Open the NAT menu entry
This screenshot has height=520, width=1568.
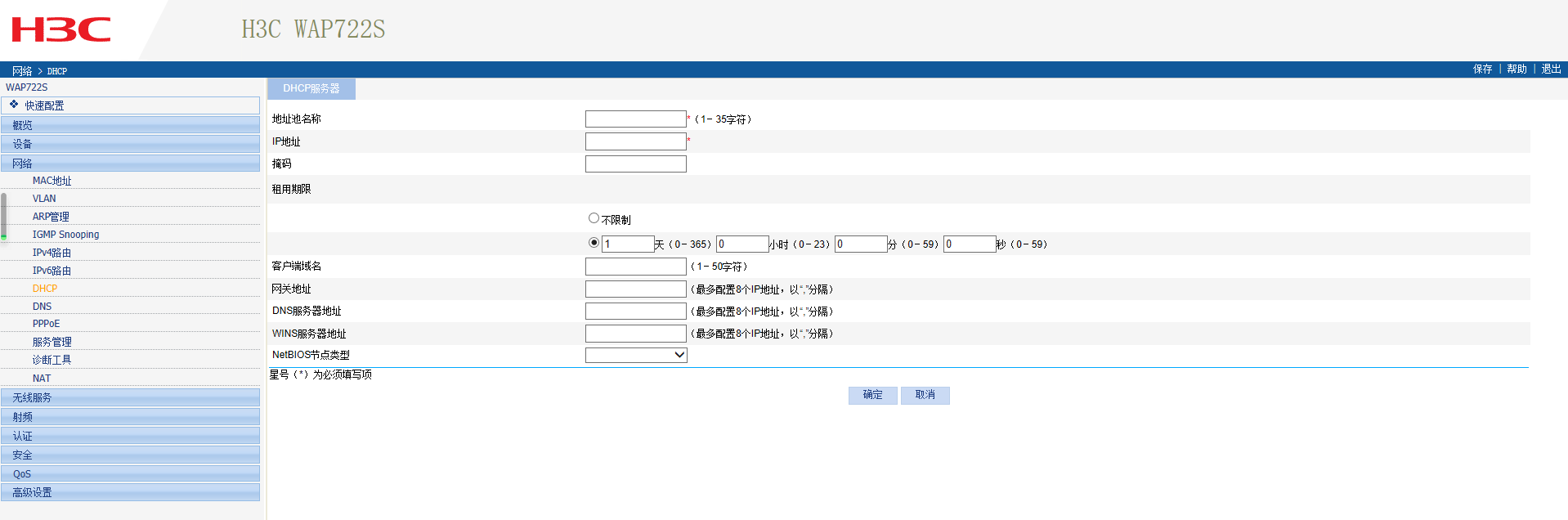[42, 379]
